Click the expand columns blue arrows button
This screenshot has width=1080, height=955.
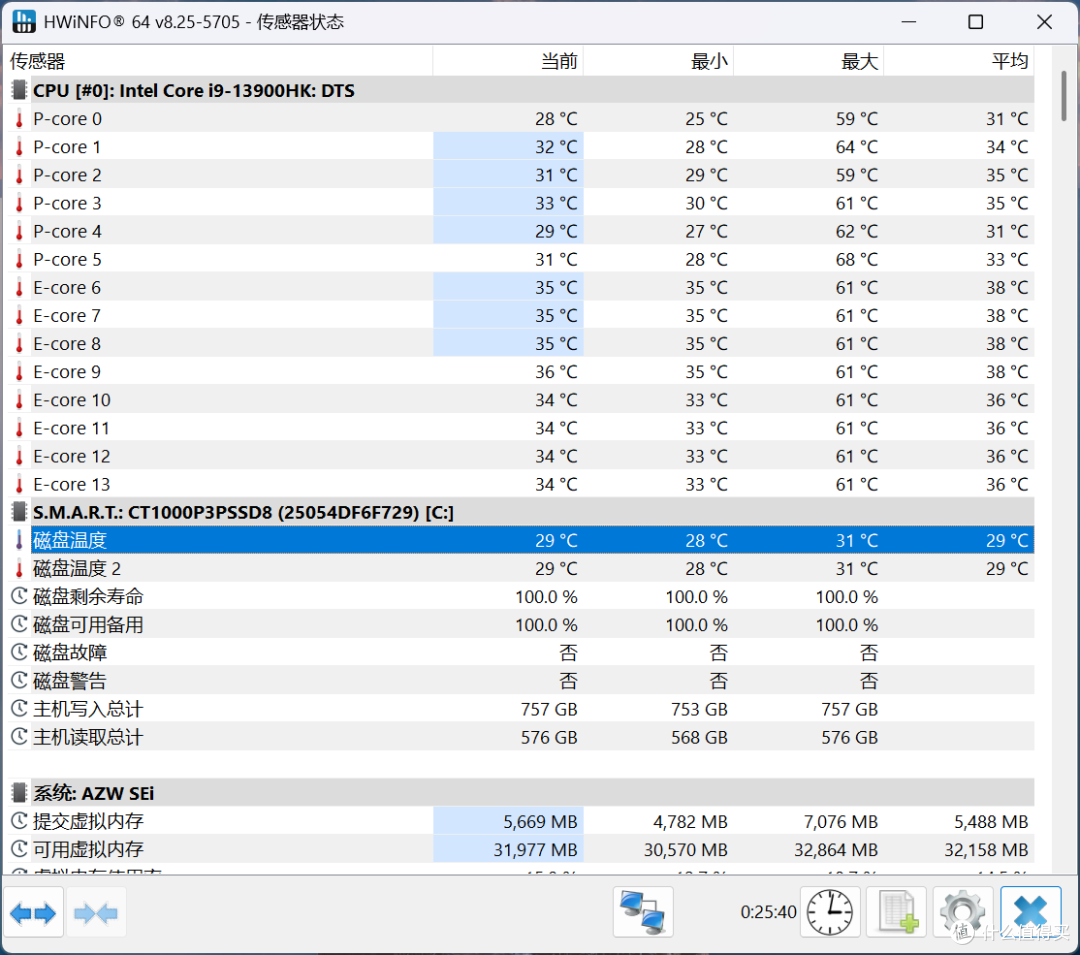click(33, 913)
